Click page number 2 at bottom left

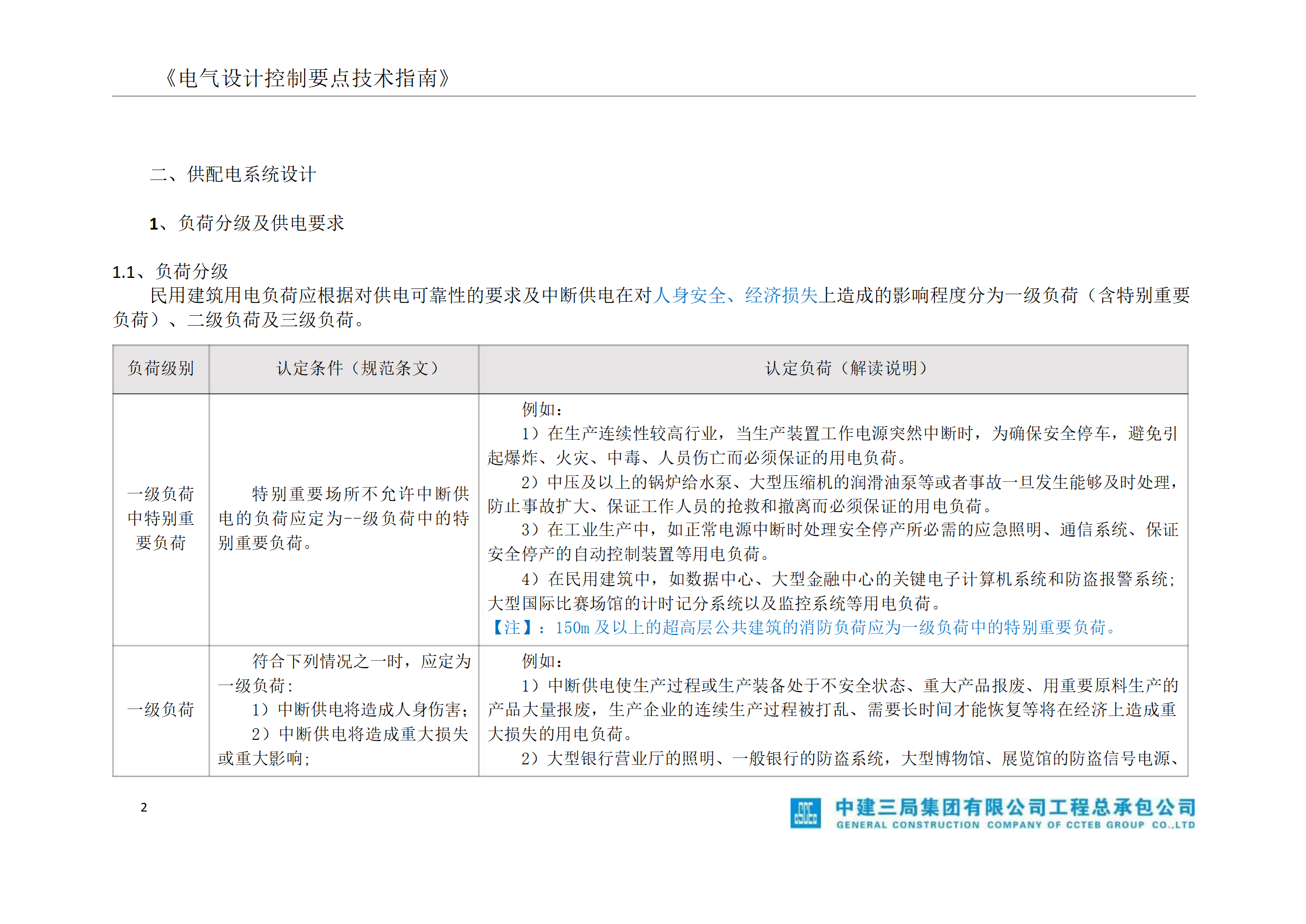click(x=144, y=807)
